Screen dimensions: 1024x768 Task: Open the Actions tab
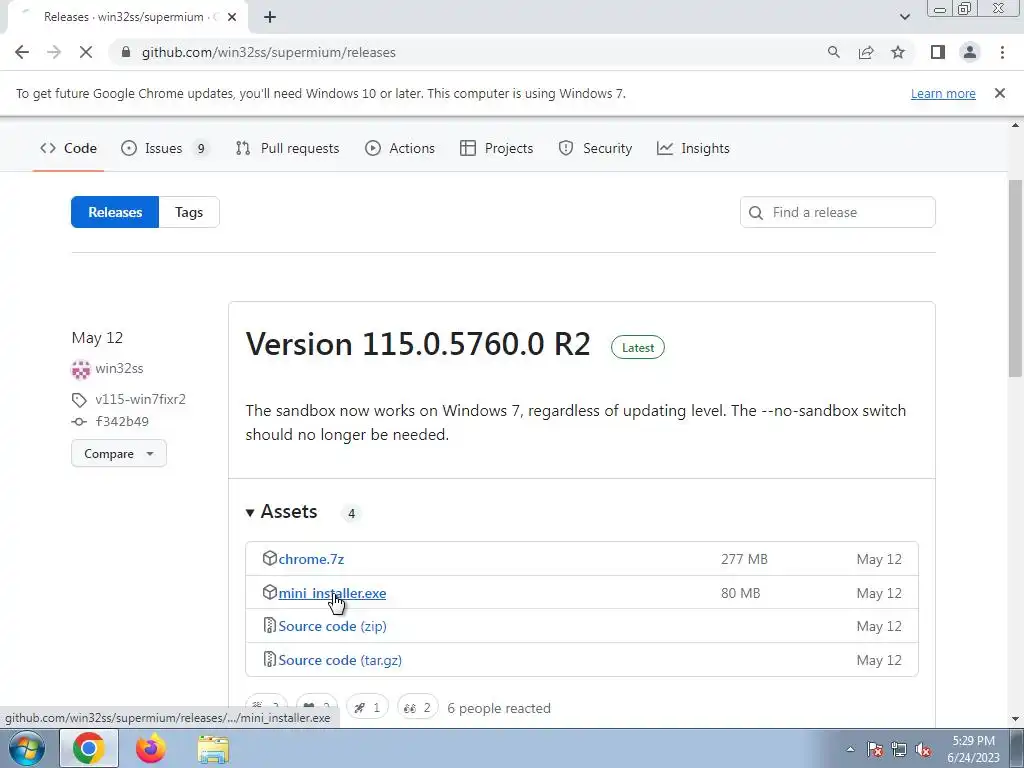point(400,148)
